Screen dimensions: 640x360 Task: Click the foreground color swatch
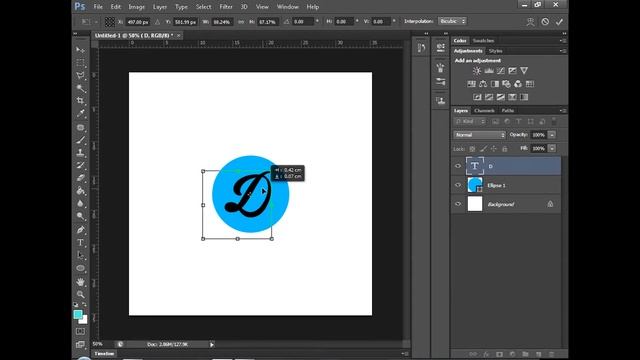pos(78,314)
